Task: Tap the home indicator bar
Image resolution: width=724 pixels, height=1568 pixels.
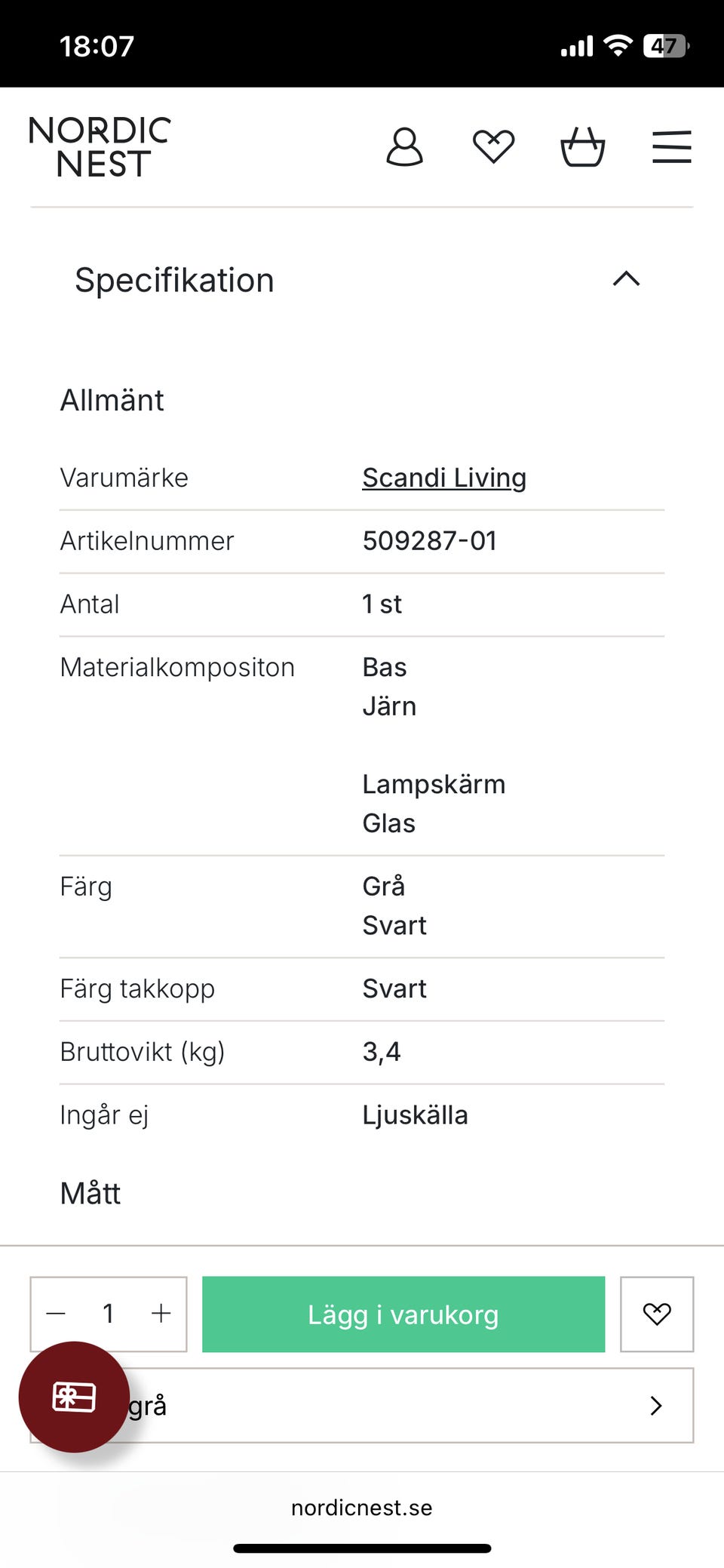Action: (362, 1548)
